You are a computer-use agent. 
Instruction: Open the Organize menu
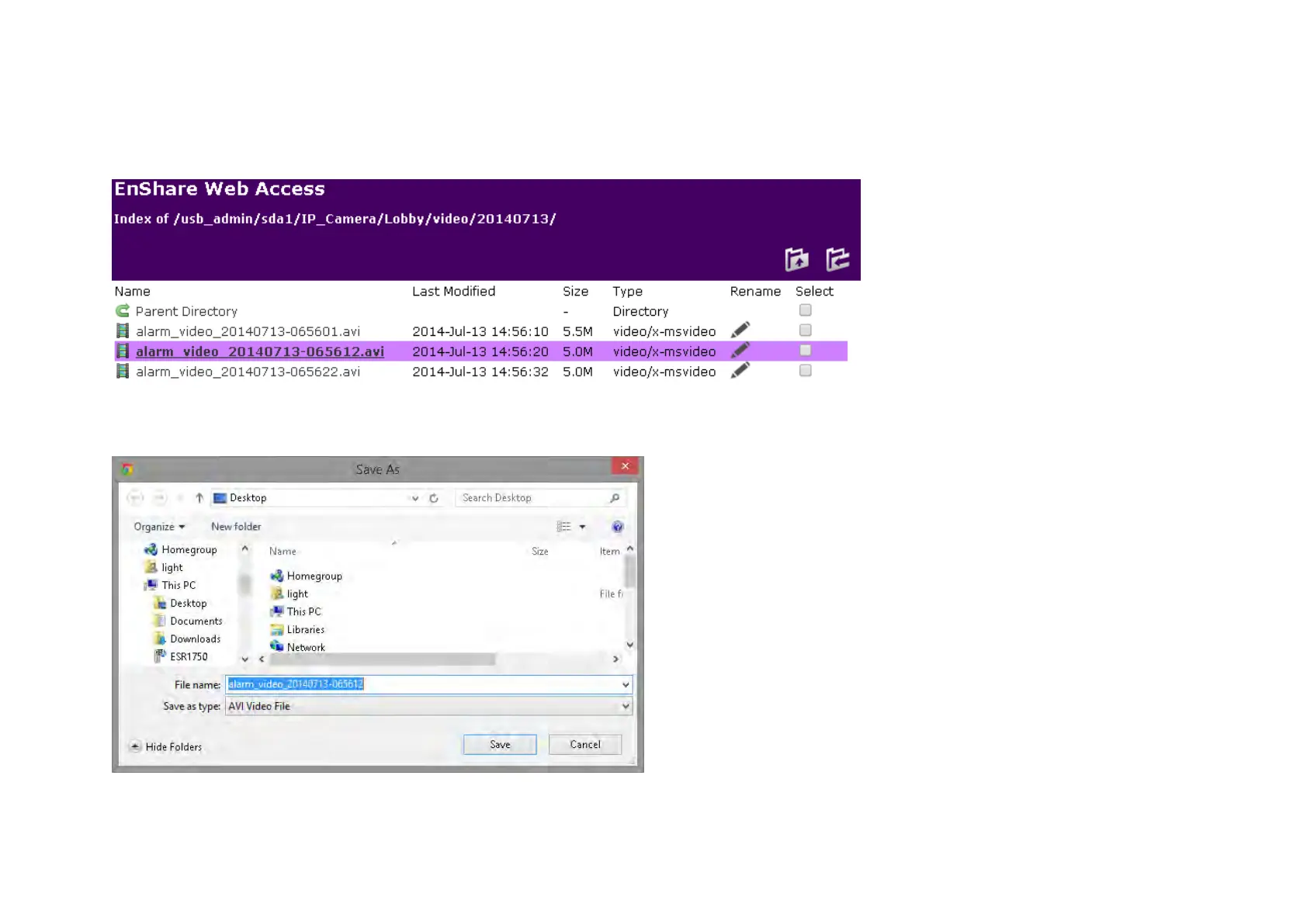pyautogui.click(x=159, y=527)
